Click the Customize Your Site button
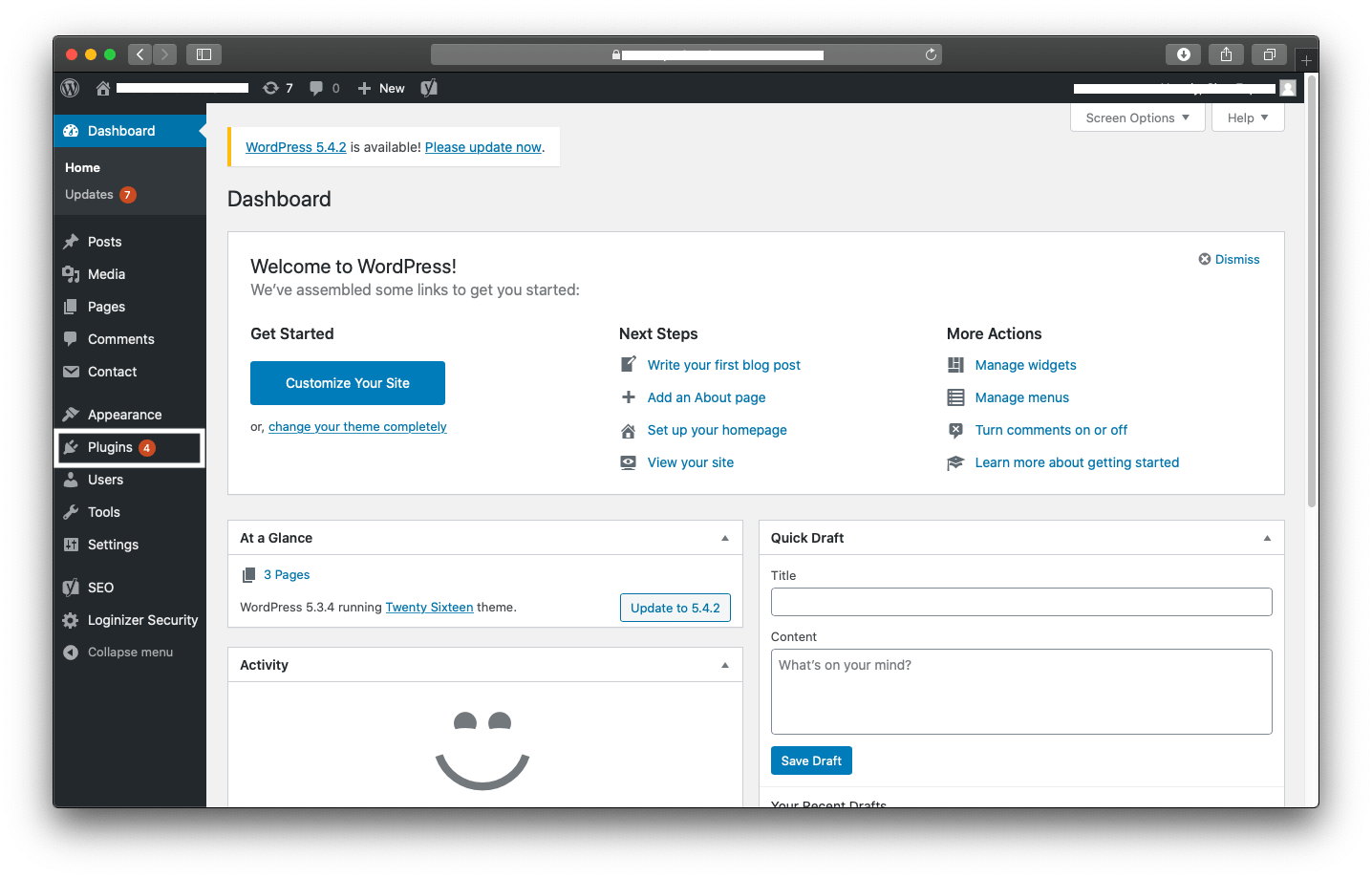 [348, 383]
